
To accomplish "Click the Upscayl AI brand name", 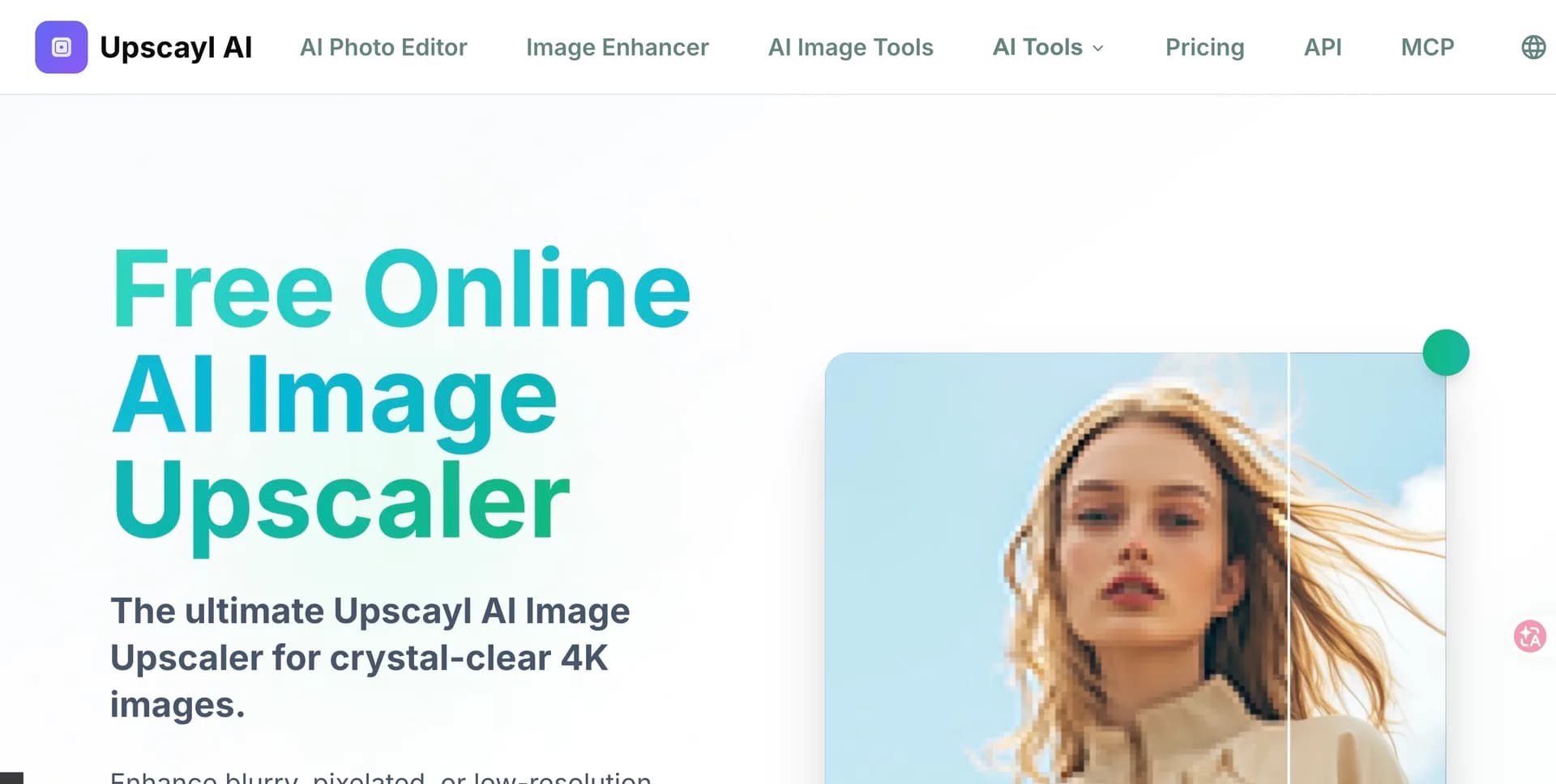I will [x=176, y=47].
